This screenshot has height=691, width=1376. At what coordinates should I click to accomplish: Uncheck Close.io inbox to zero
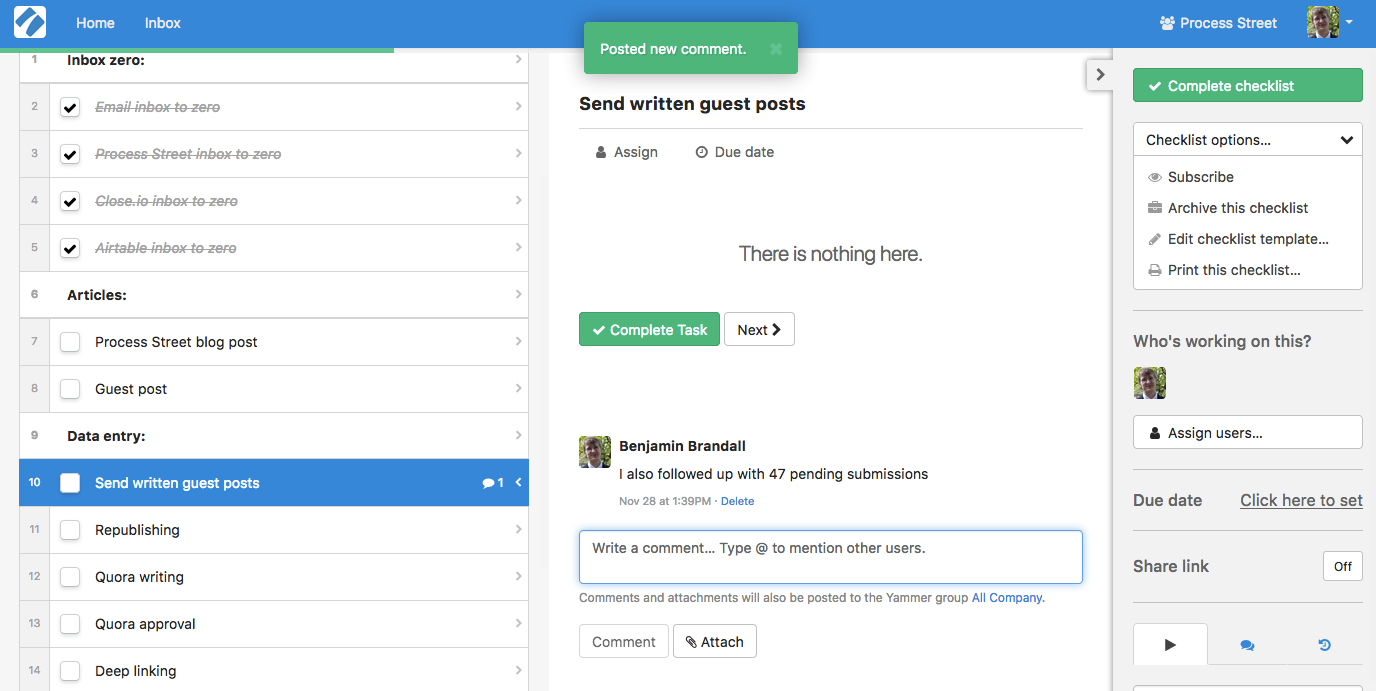coord(70,201)
